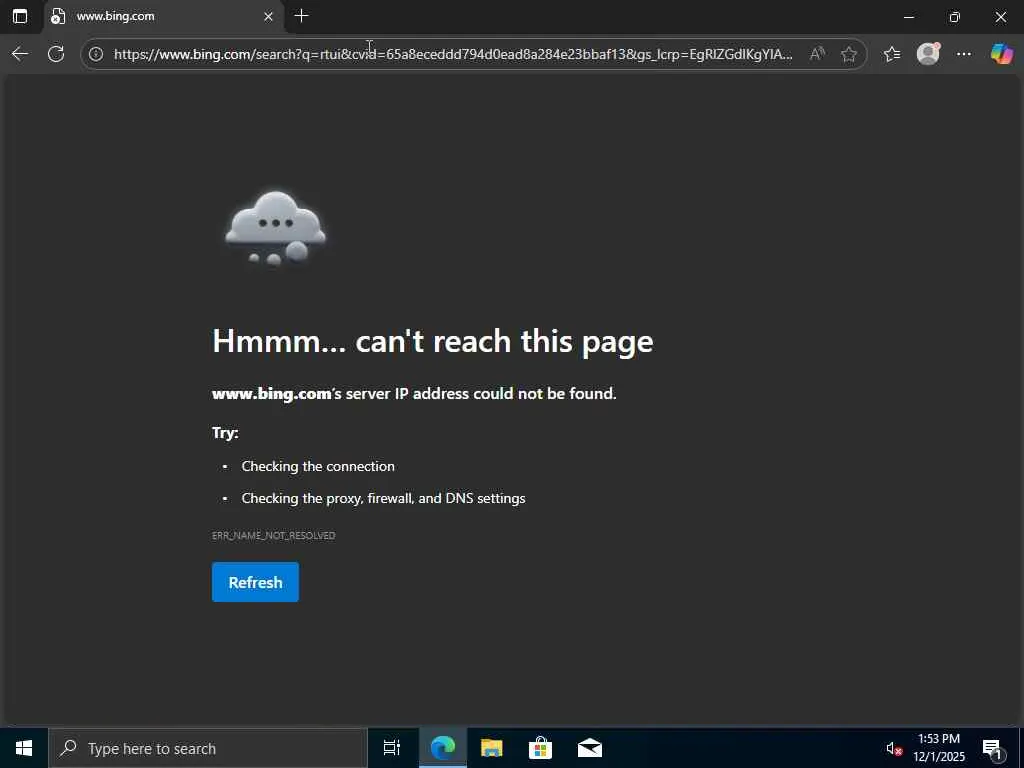Click the Edge icon in taskbar
The height and width of the screenshot is (768, 1024).
(x=443, y=748)
